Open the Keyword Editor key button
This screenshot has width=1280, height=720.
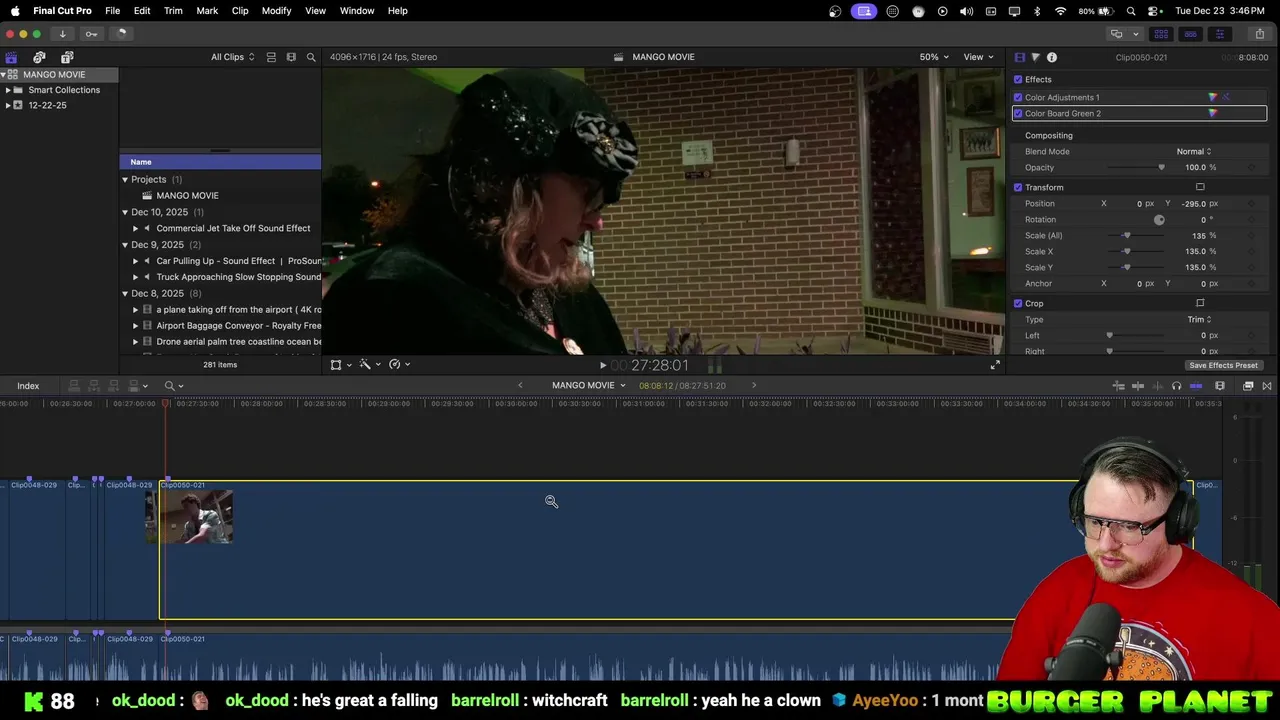pyautogui.click(x=91, y=33)
